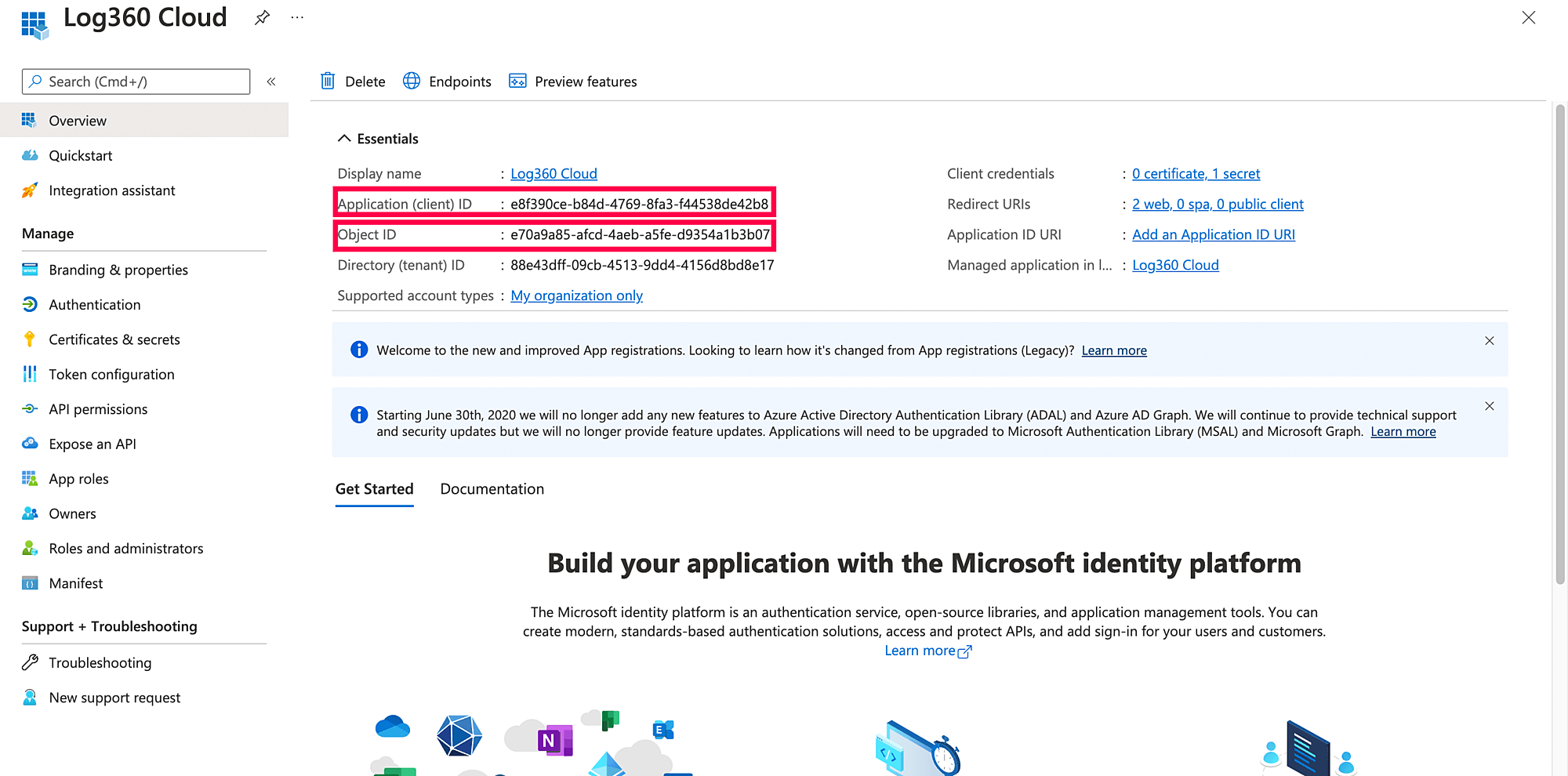The image size is (1568, 776).
Task: Open Certificates & secrets
Action: coord(114,339)
